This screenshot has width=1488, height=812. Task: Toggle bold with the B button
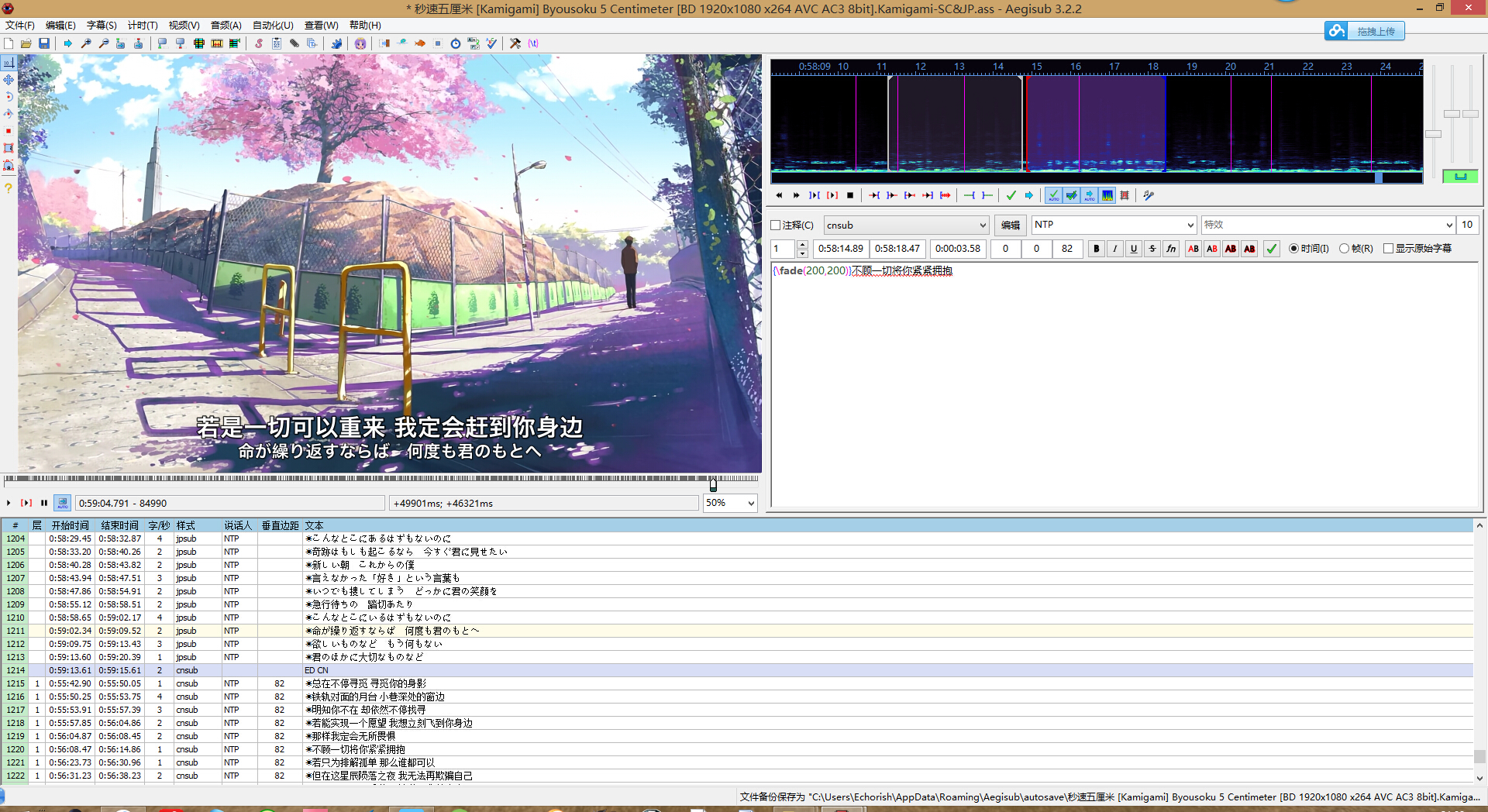1096,249
